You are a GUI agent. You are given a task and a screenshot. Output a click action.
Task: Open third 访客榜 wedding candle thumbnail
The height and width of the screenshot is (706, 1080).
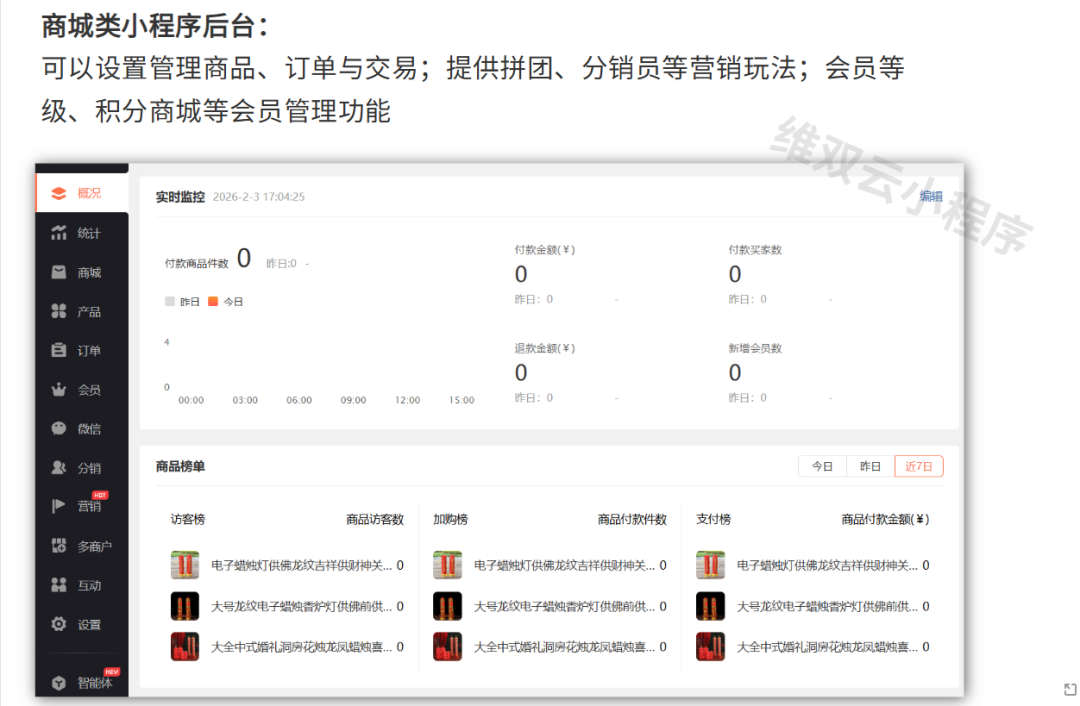[x=185, y=647]
